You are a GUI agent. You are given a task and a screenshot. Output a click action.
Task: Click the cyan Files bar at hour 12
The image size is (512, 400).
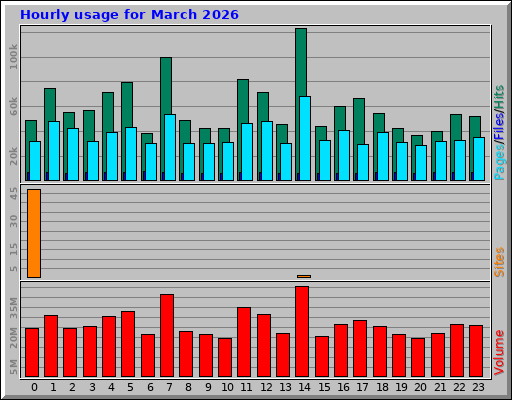click(267, 151)
